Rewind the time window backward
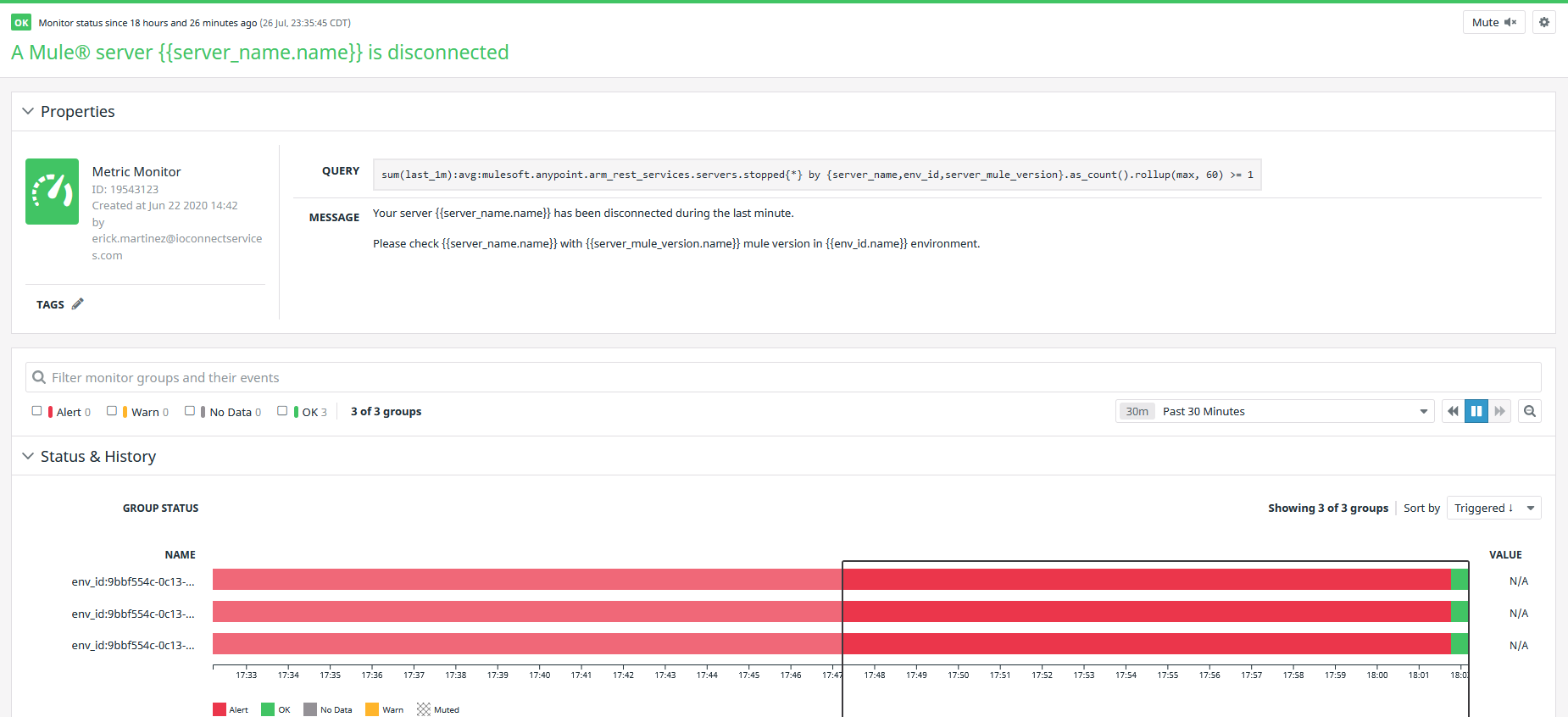Image resolution: width=1568 pixels, height=717 pixels. (x=1453, y=411)
